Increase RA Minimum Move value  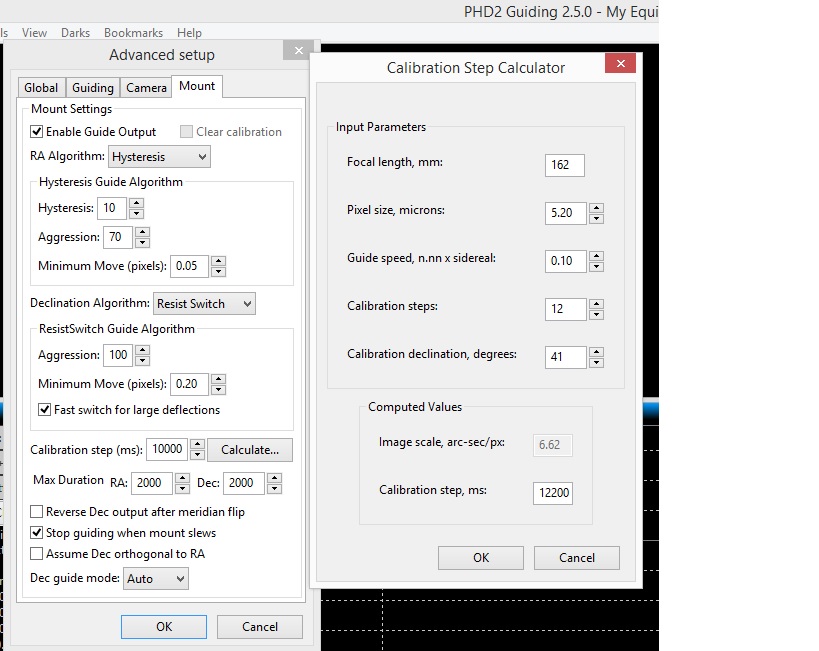point(219,261)
